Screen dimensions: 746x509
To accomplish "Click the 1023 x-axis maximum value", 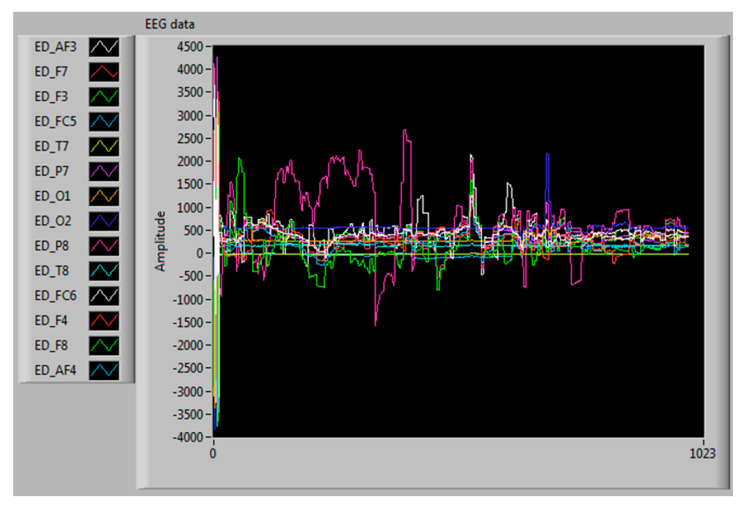I will (x=703, y=453).
